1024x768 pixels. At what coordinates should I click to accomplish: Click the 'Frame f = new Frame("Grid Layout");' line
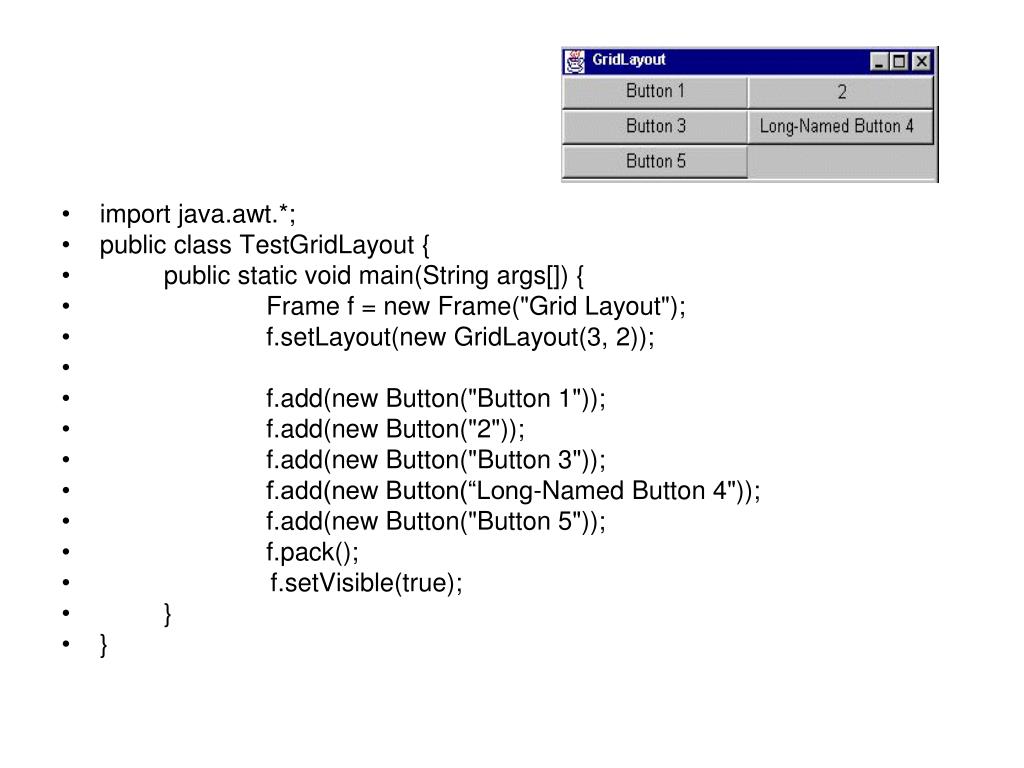tap(476, 306)
